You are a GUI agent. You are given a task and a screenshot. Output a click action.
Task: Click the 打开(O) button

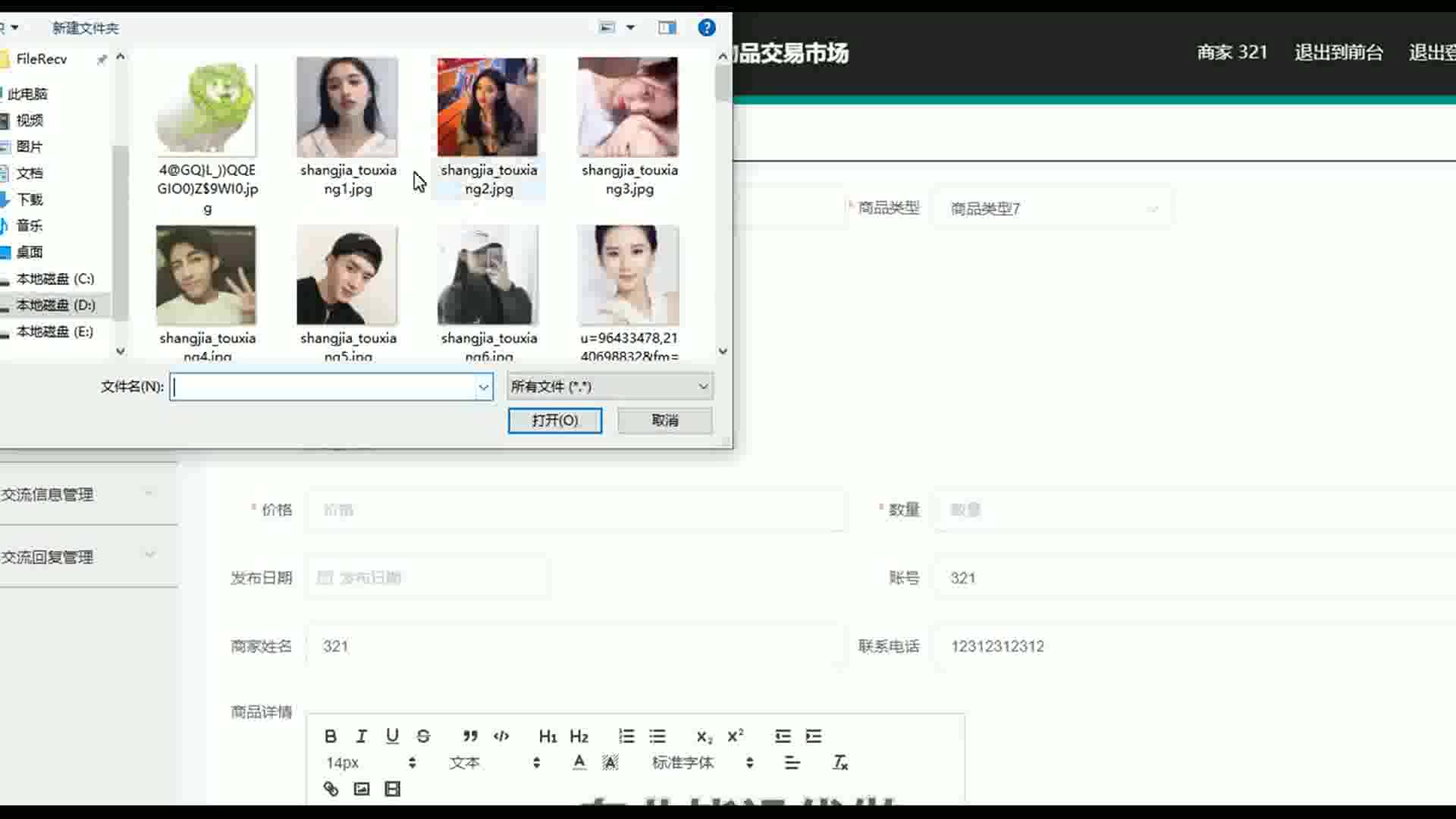click(x=555, y=420)
